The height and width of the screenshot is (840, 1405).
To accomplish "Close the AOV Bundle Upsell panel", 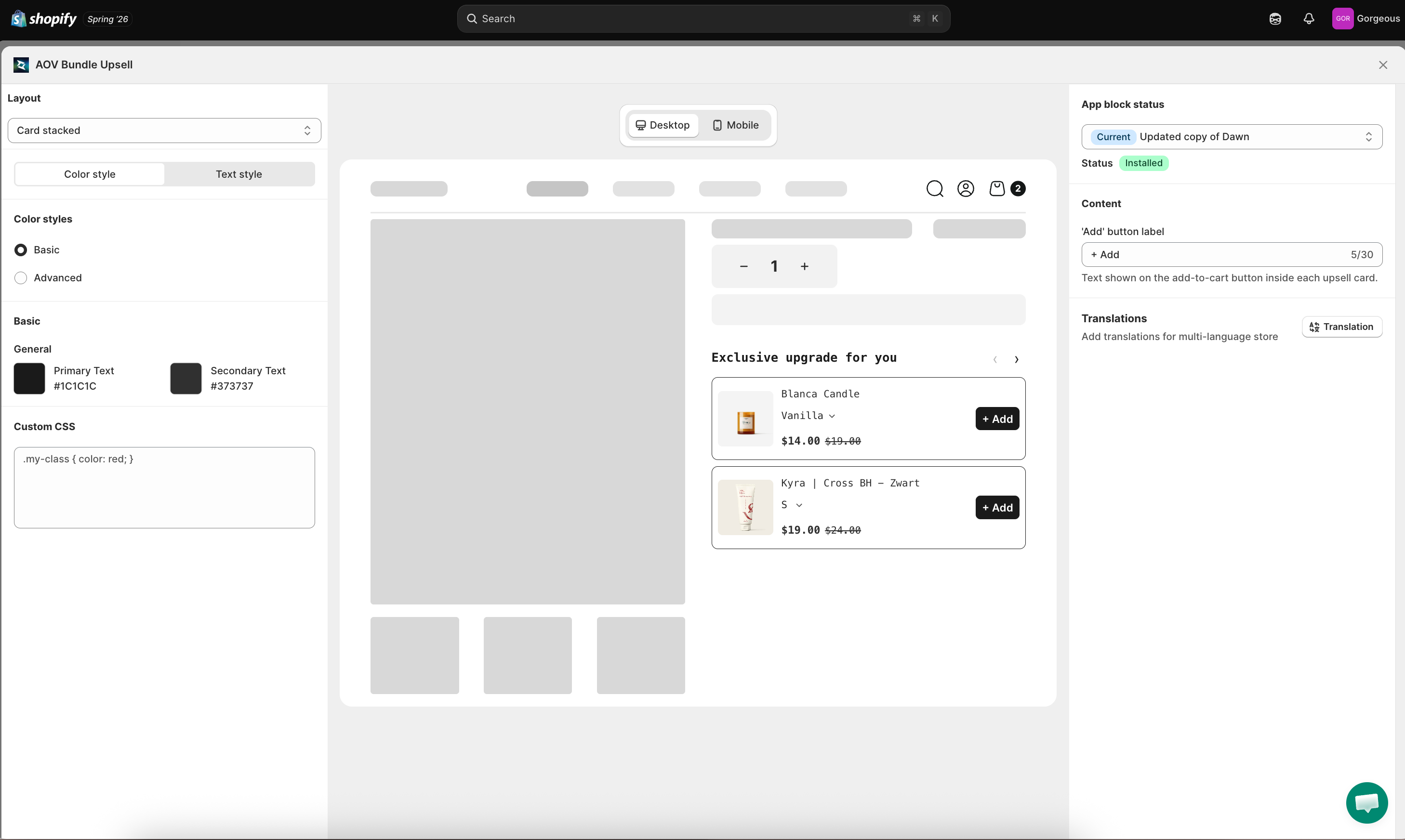I will [x=1383, y=65].
